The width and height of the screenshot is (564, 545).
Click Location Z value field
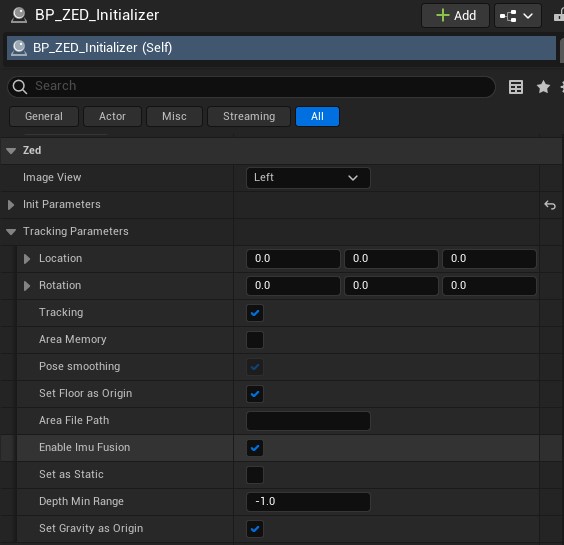489,259
